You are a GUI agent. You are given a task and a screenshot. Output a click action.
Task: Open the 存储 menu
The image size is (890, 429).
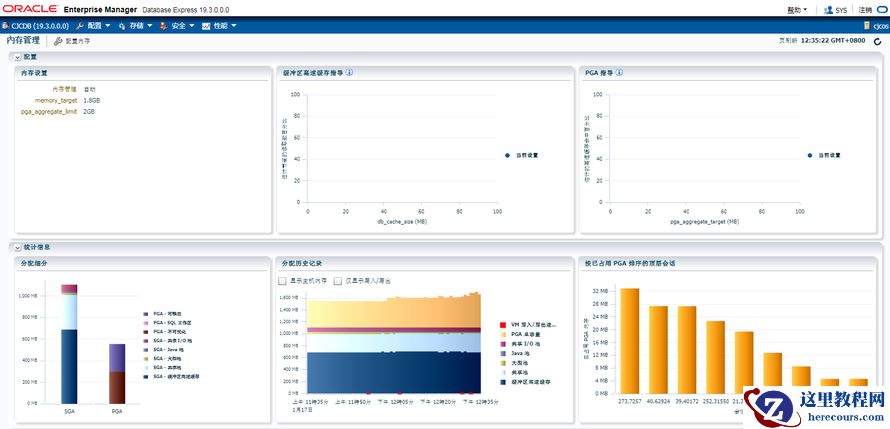135,26
